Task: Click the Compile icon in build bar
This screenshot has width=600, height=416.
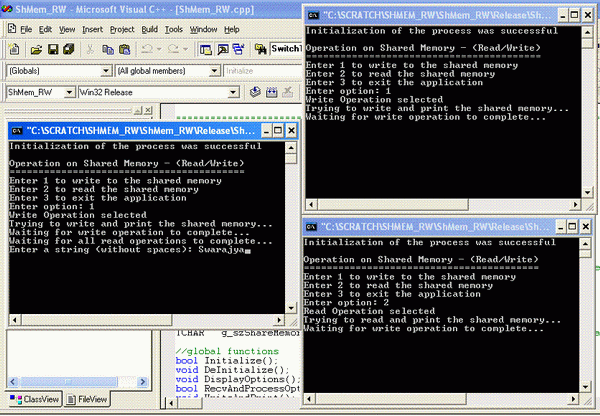Action: click(x=255, y=92)
